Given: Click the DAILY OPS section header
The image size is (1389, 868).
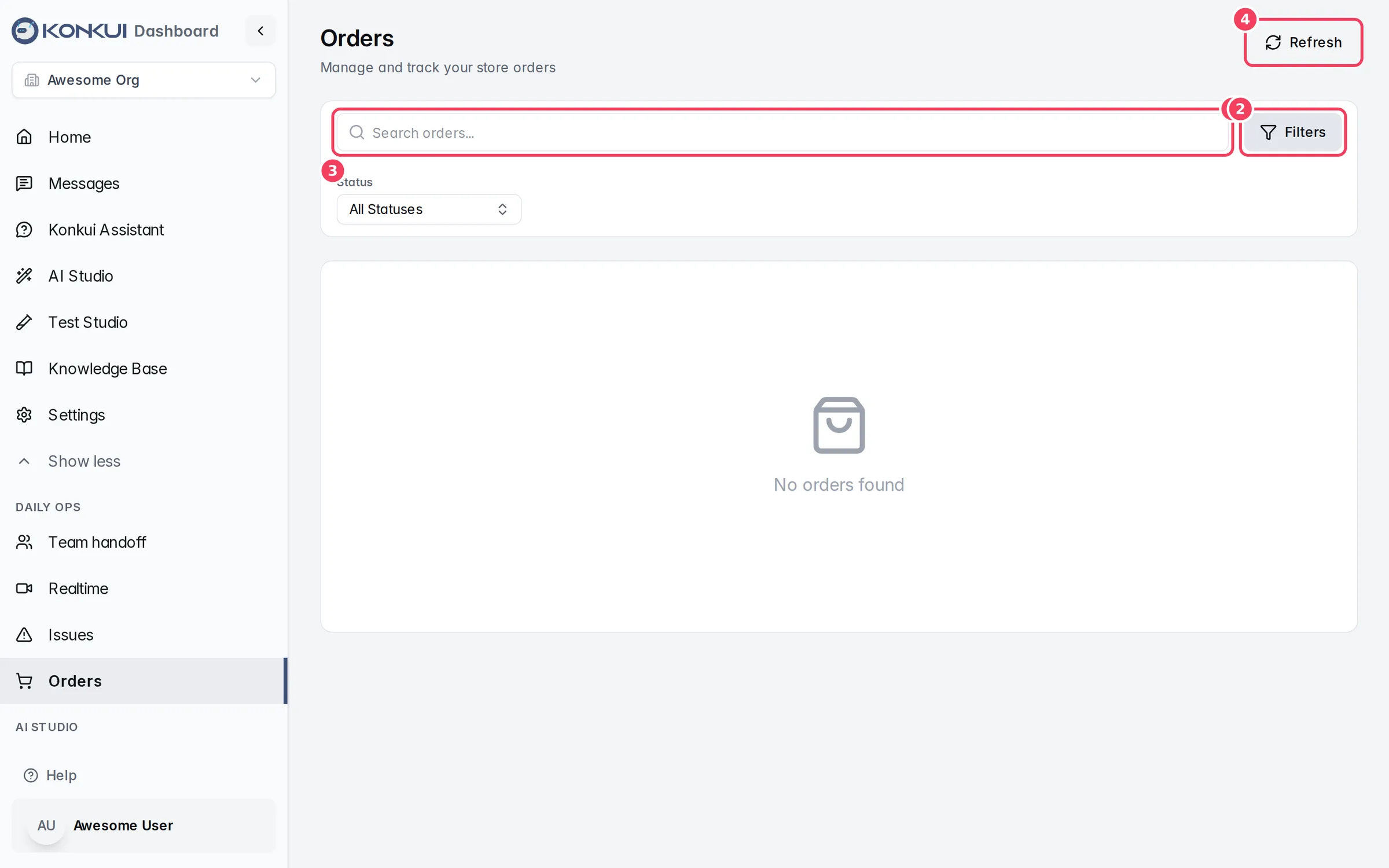Looking at the screenshot, I should tap(48, 507).
